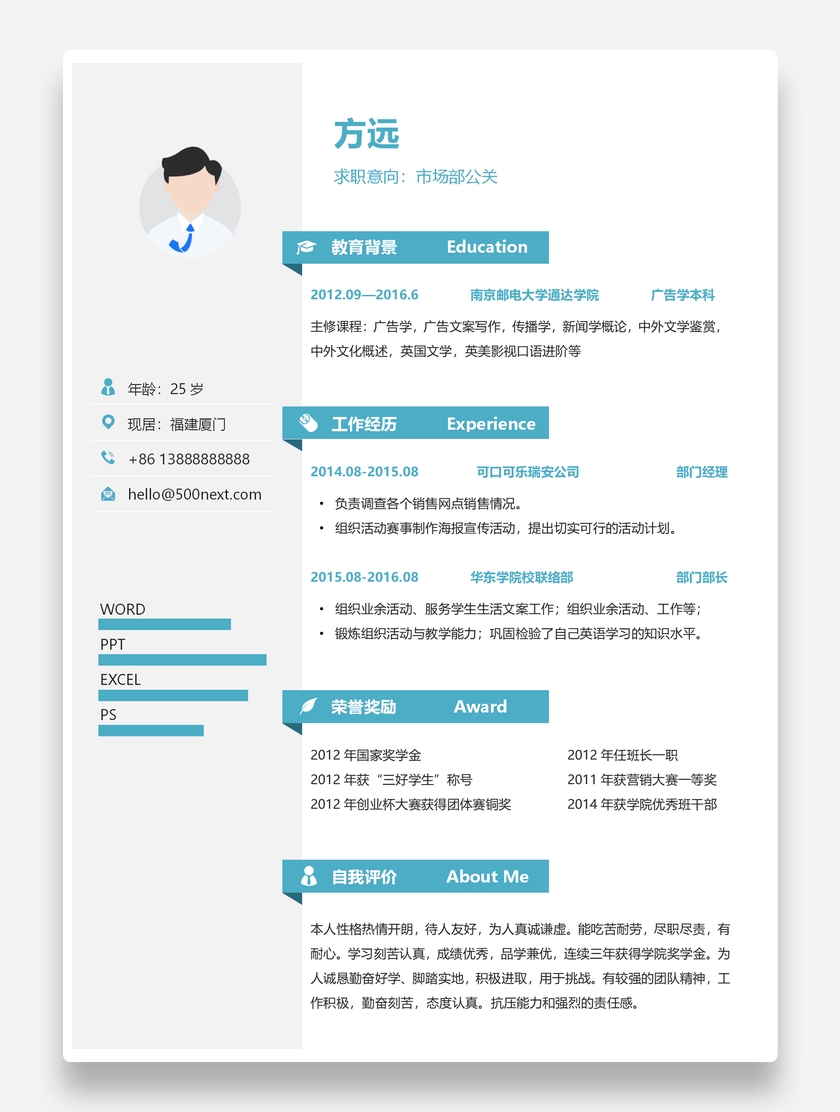
Task: Click the name heading 方远
Action: tap(366, 134)
